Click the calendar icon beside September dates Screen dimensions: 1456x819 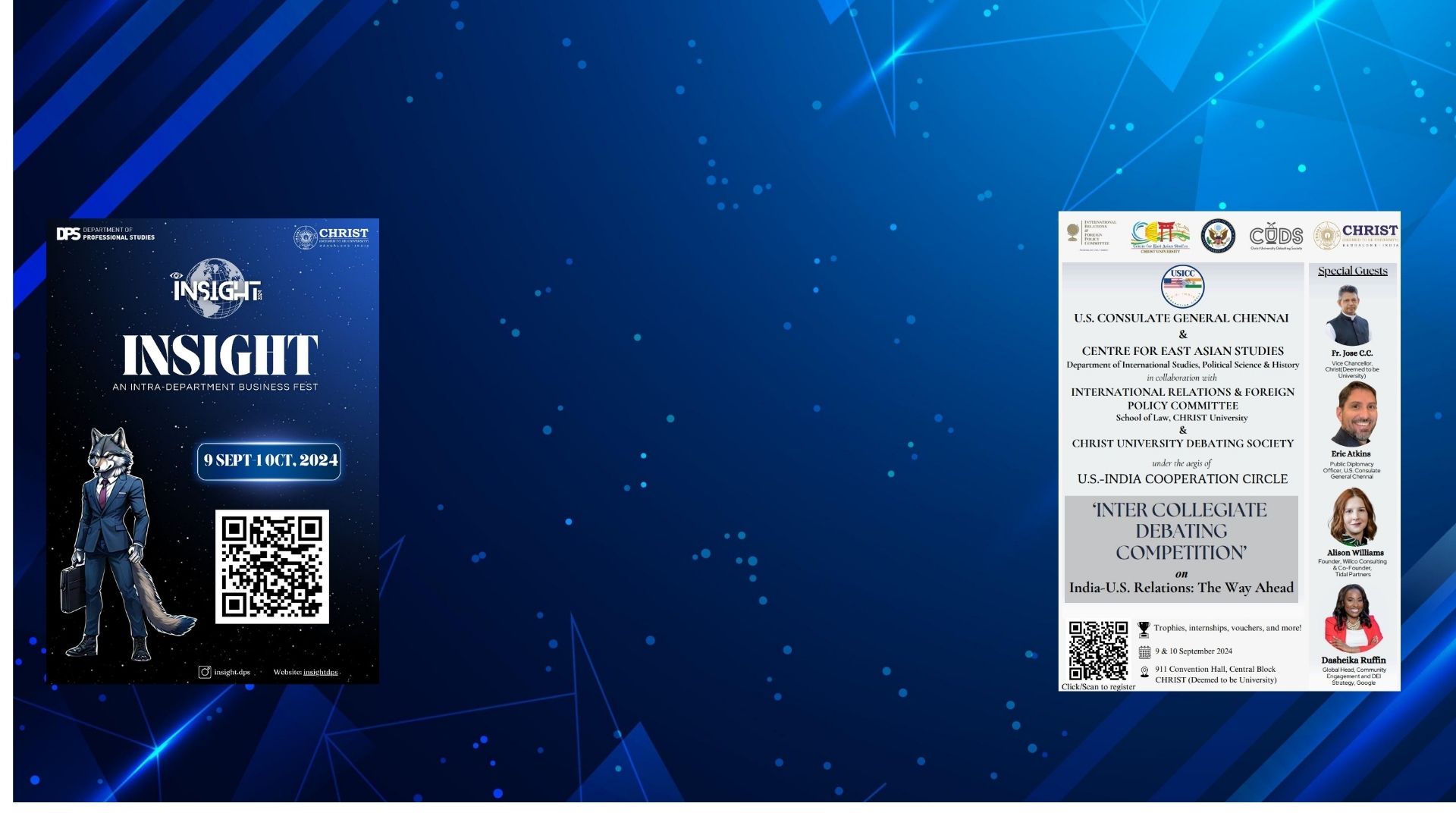1145,652
